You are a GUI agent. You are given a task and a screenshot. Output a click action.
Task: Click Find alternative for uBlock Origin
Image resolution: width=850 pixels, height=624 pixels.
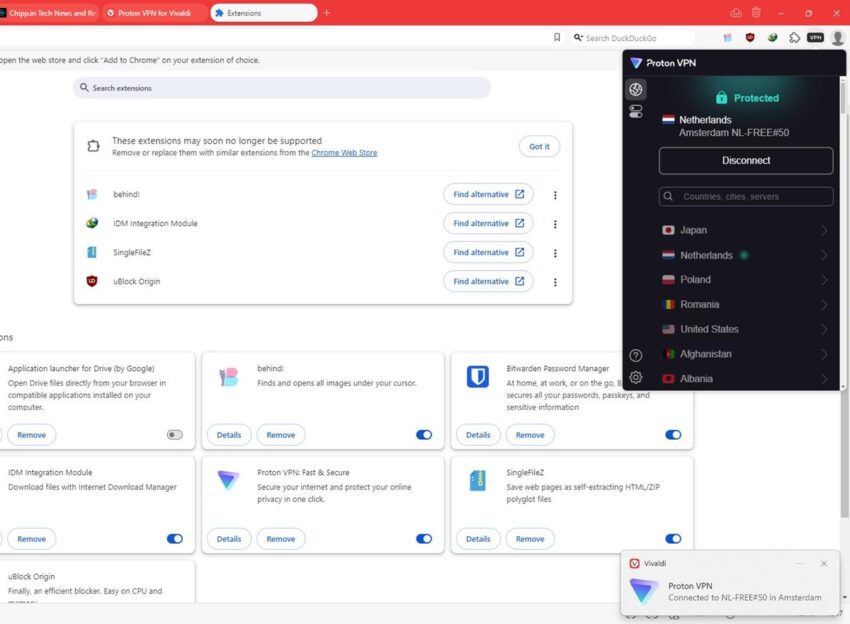[x=488, y=281]
